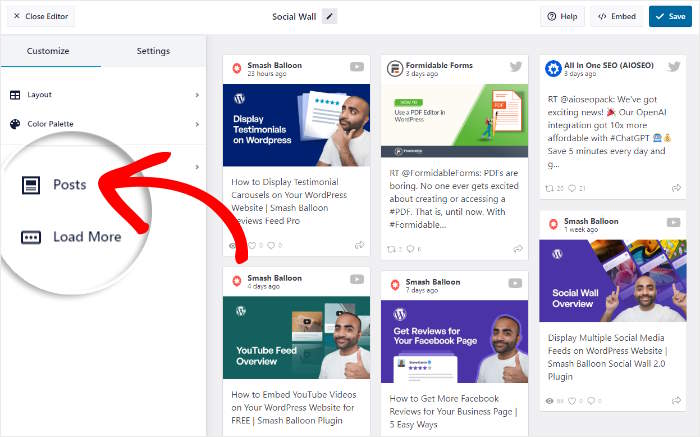
Task: Click Smash Balloon avatar on 4 days ago post
Action: 237,281
